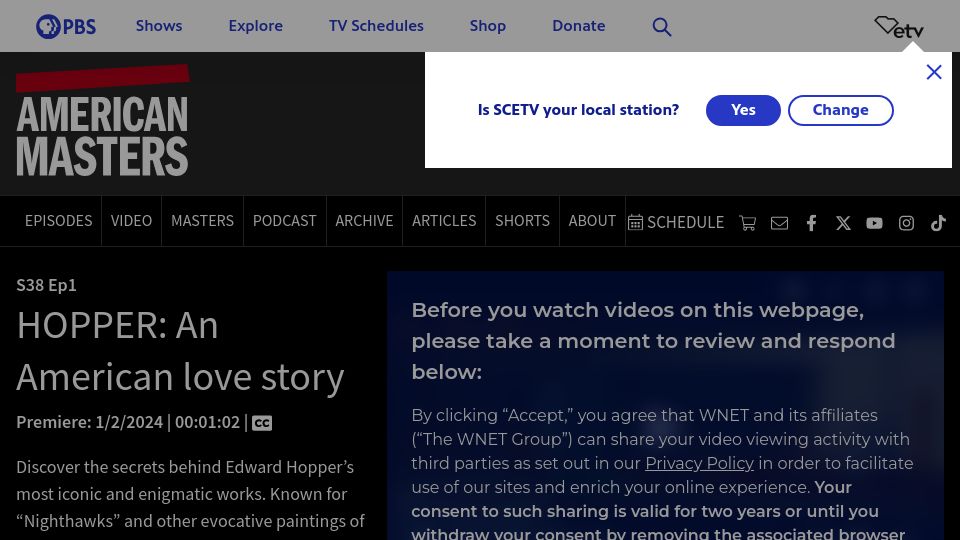Open the Privacy Policy link
This screenshot has height=540, width=960.
tap(699, 463)
